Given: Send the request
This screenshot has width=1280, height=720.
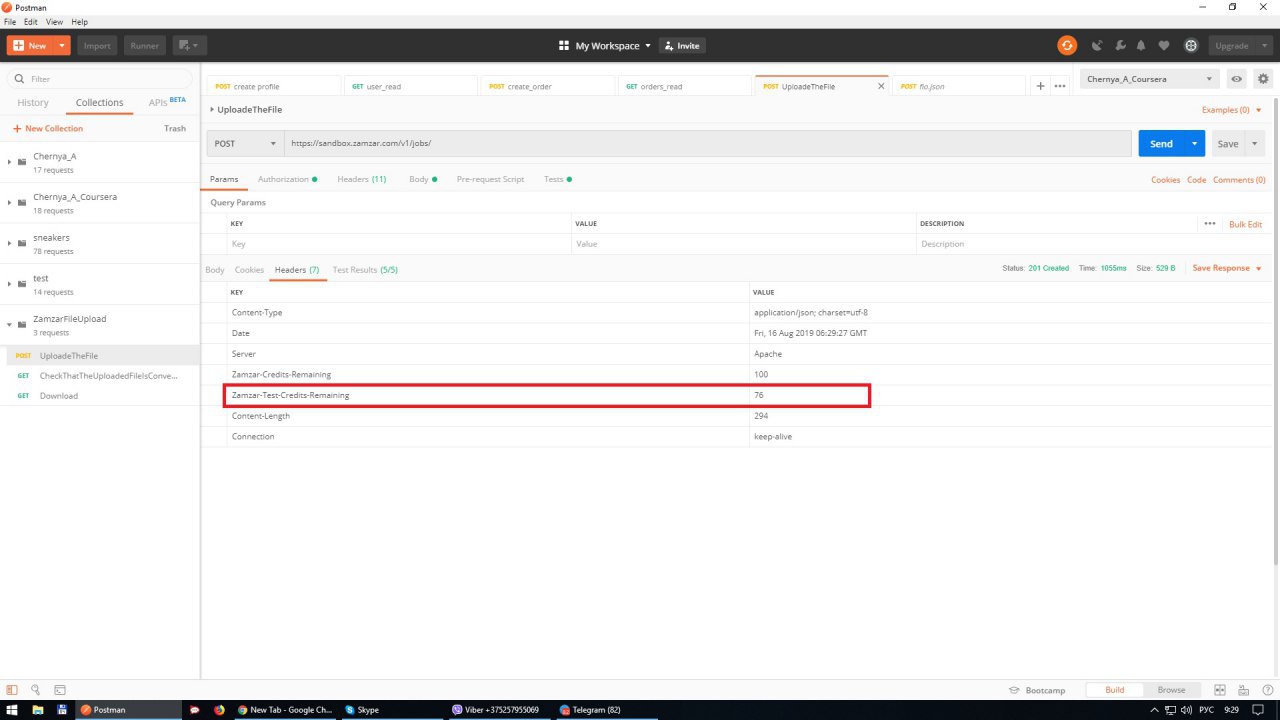Looking at the screenshot, I should [1161, 143].
